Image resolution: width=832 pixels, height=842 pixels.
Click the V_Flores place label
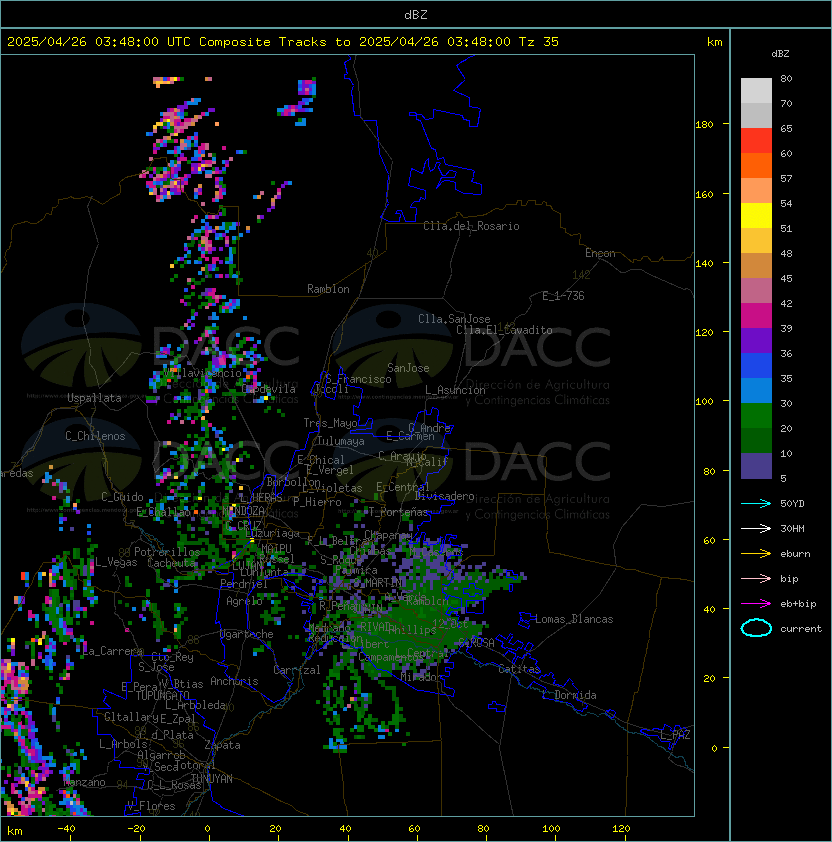(x=151, y=806)
